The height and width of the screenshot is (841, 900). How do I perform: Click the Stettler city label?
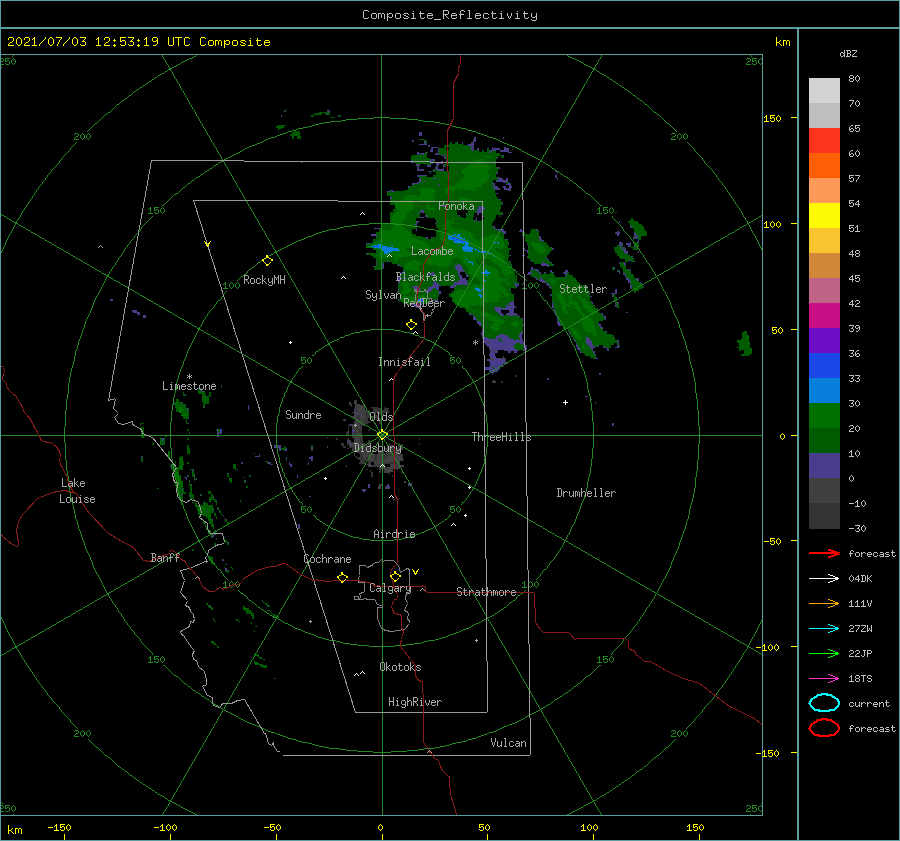583,289
